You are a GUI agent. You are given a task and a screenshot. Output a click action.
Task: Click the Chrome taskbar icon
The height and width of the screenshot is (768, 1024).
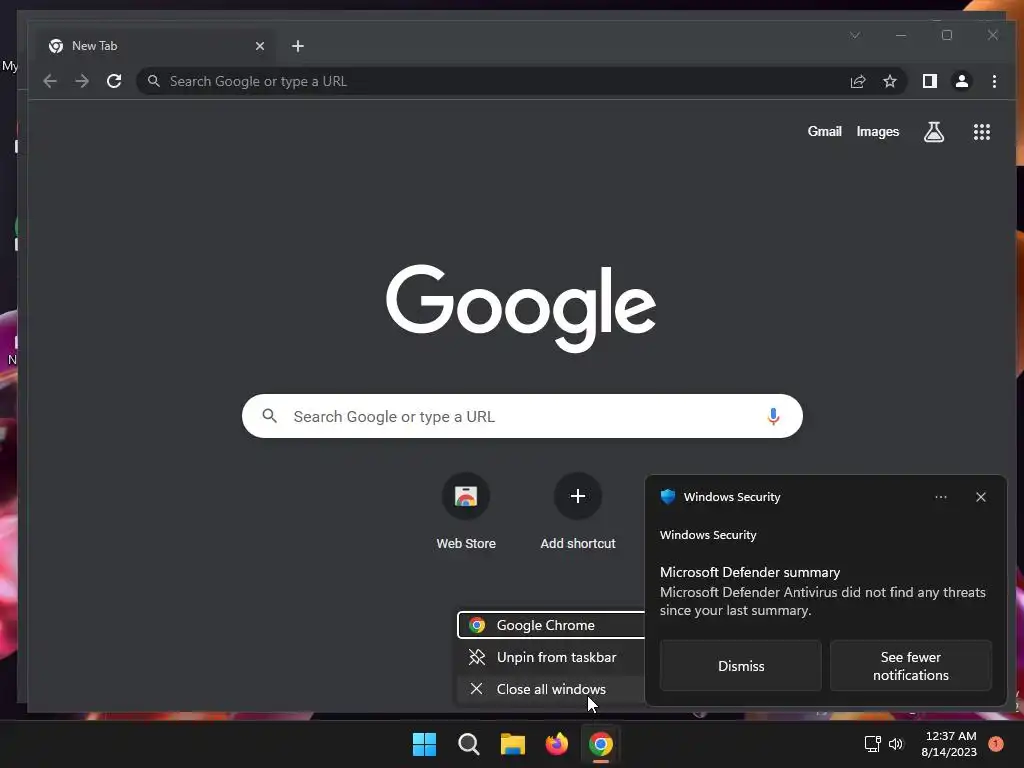pyautogui.click(x=601, y=744)
